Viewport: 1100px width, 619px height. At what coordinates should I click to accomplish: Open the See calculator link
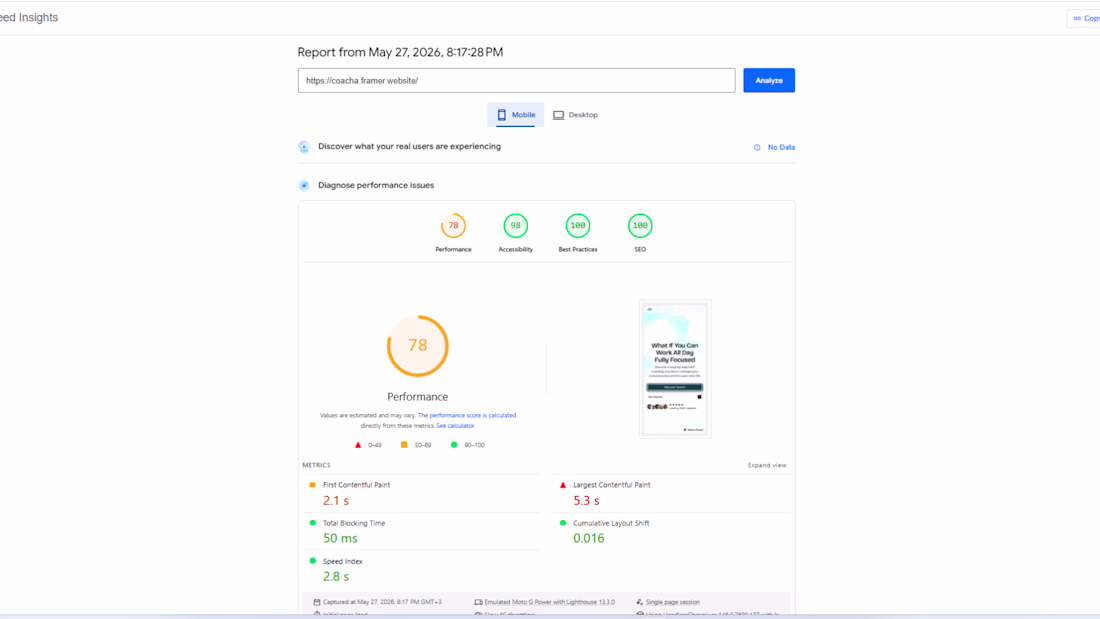(455, 425)
